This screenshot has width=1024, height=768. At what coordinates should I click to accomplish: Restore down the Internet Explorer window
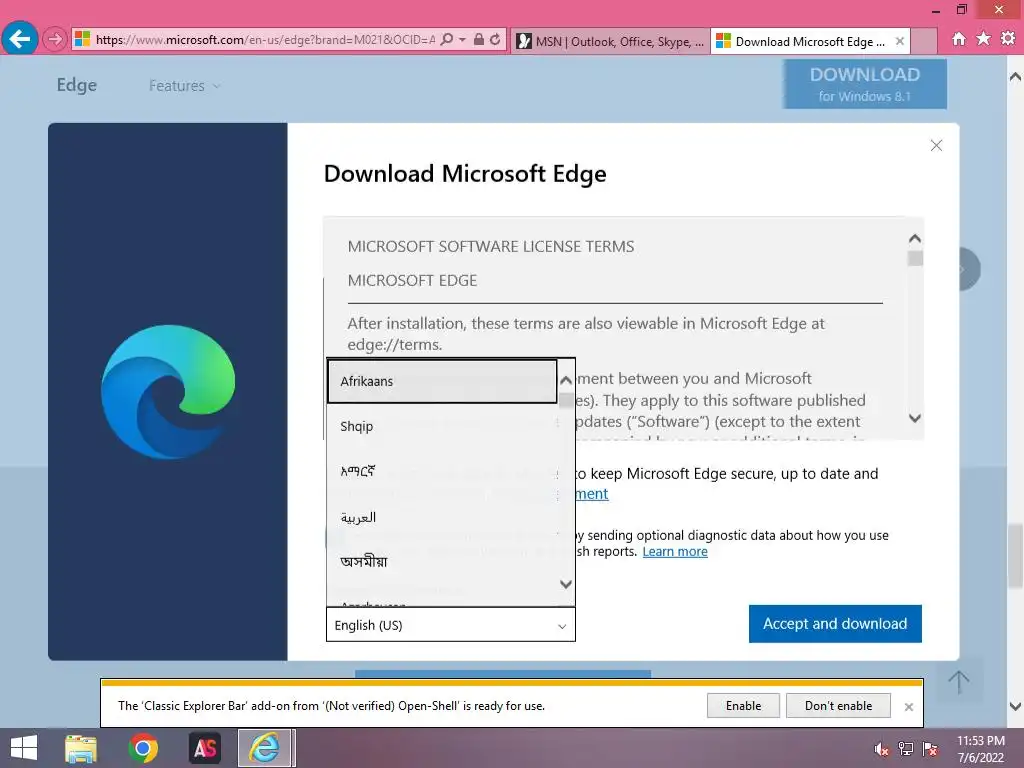pyautogui.click(x=961, y=10)
